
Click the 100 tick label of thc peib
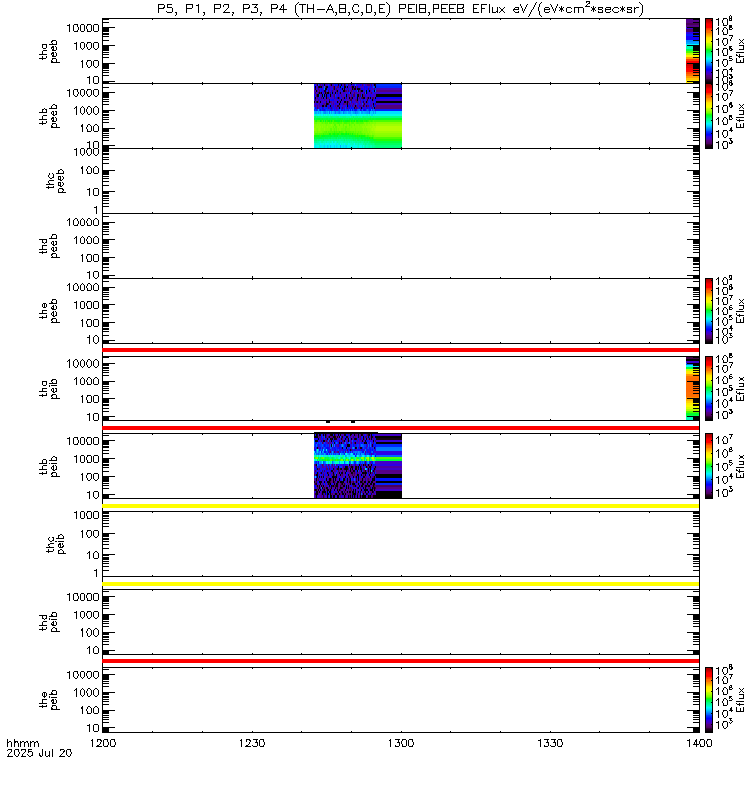pyautogui.click(x=90, y=534)
